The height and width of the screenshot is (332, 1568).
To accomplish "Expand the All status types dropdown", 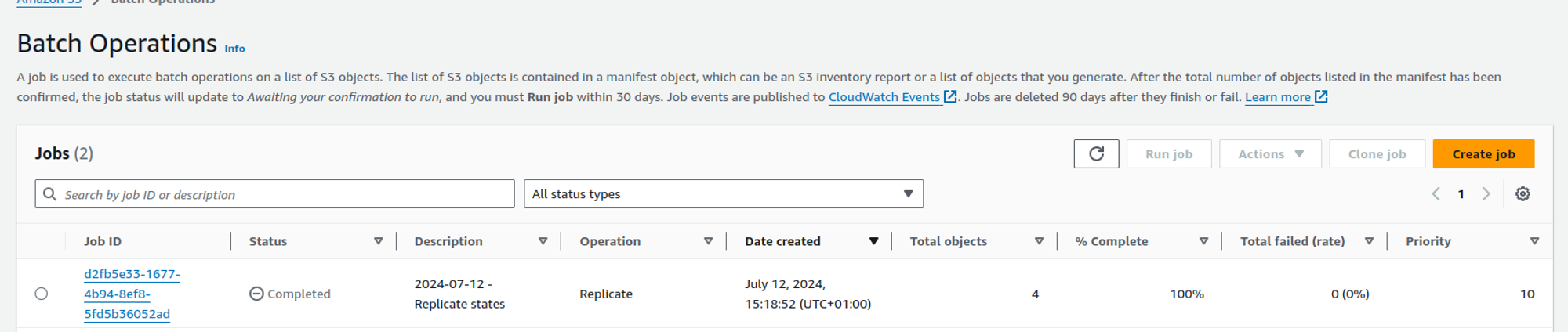I will pos(723,194).
